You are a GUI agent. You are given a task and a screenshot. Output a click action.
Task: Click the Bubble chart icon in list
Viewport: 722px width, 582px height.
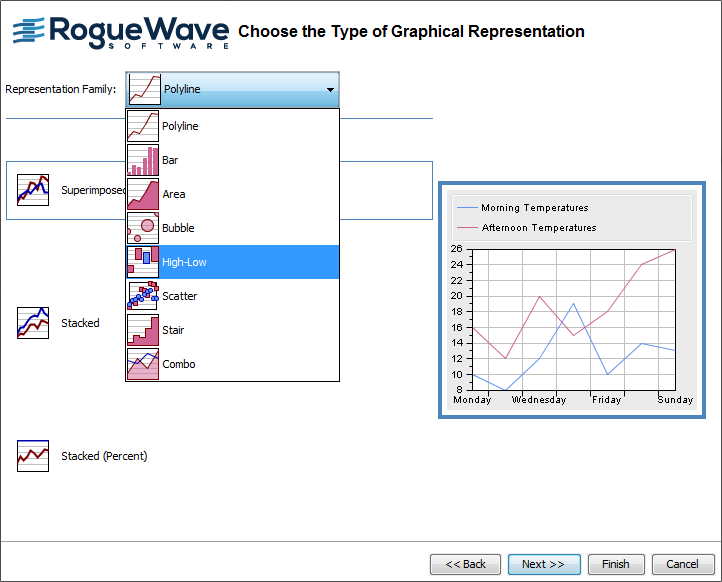point(143,229)
